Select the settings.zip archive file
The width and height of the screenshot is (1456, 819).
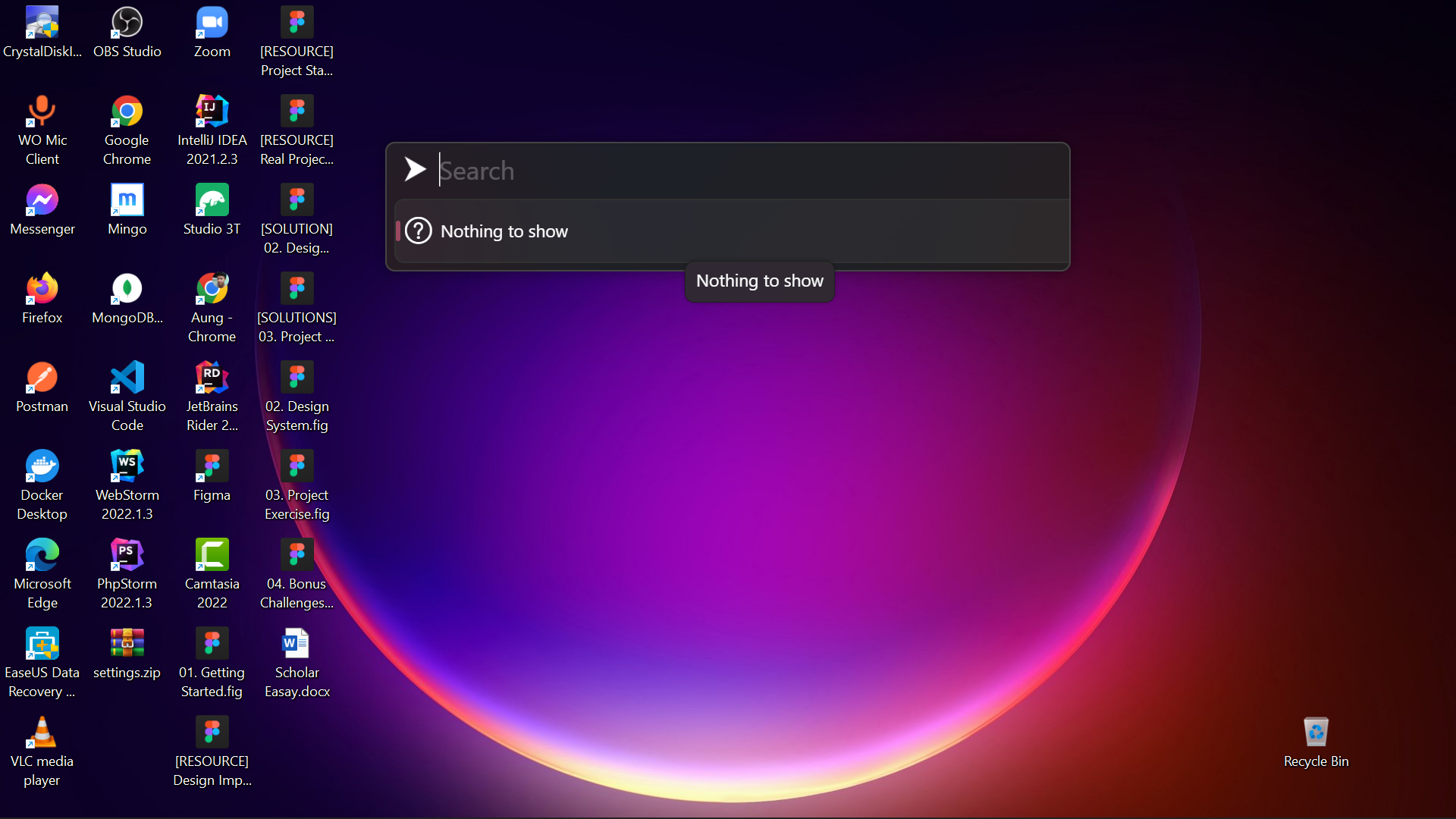click(127, 644)
